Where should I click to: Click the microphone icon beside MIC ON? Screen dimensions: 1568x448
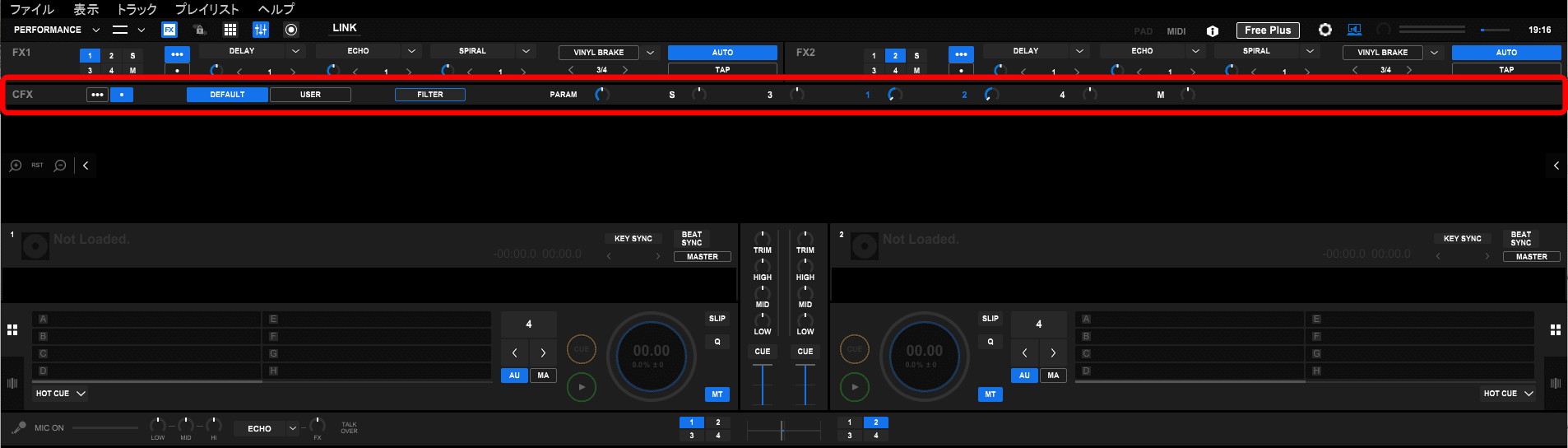(x=18, y=428)
